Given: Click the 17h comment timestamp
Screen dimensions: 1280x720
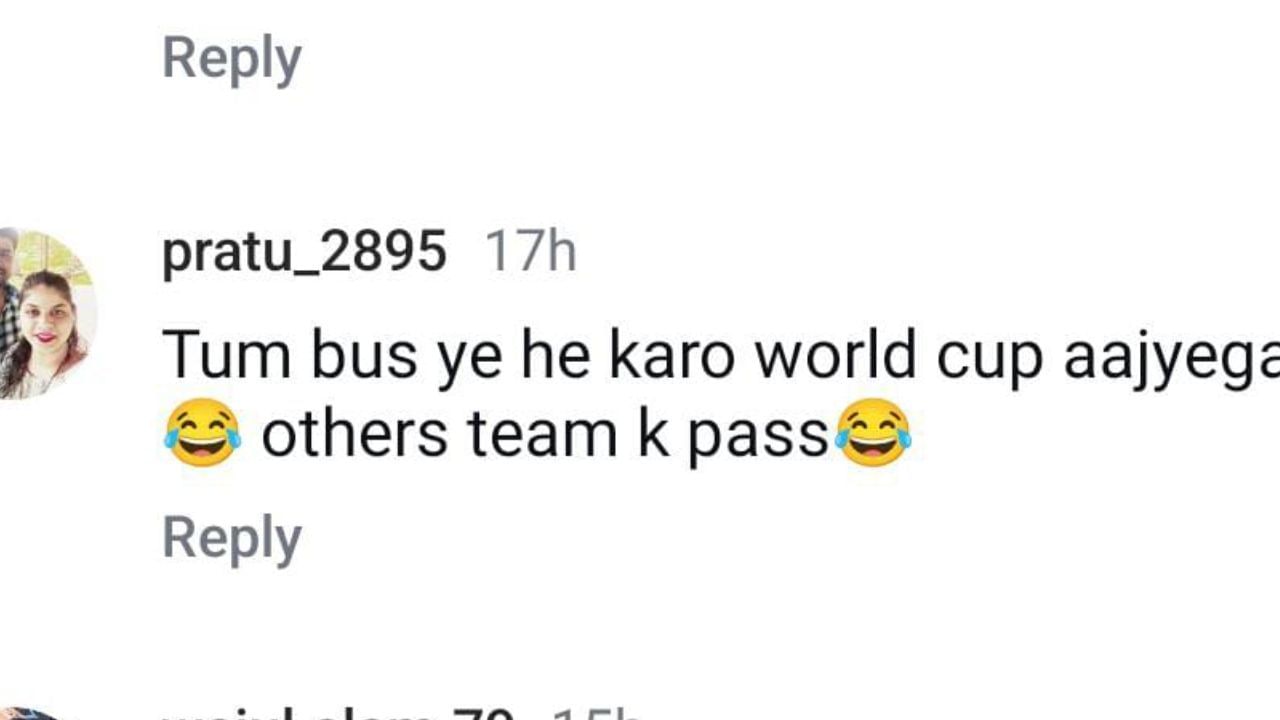Looking at the screenshot, I should 531,251.
